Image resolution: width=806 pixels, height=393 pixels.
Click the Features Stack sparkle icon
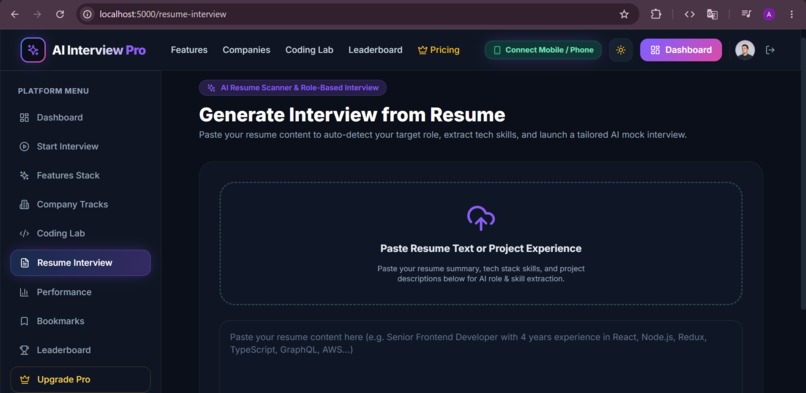24,175
